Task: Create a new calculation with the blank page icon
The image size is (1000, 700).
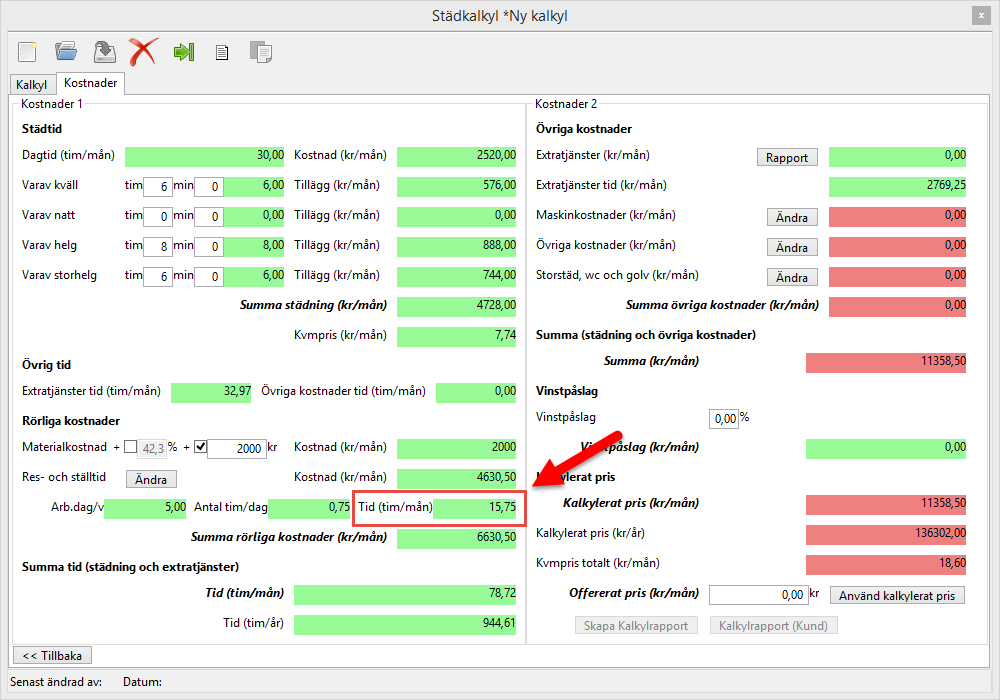Action: [27, 52]
